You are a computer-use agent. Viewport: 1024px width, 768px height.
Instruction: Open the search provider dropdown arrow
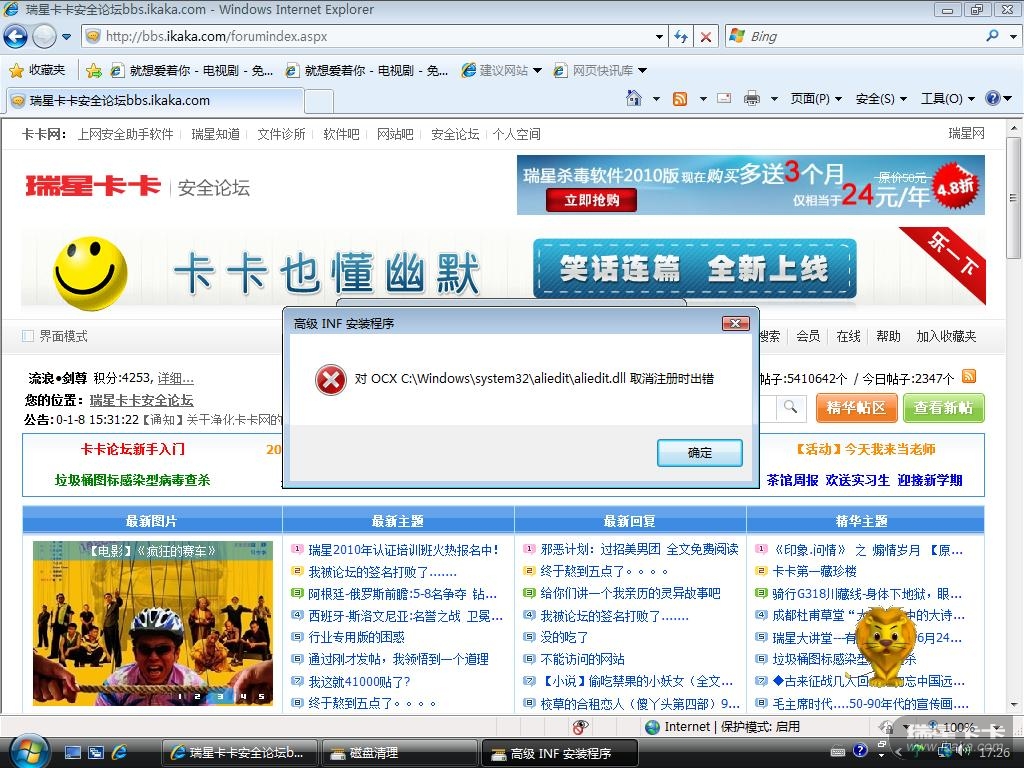click(x=1013, y=37)
